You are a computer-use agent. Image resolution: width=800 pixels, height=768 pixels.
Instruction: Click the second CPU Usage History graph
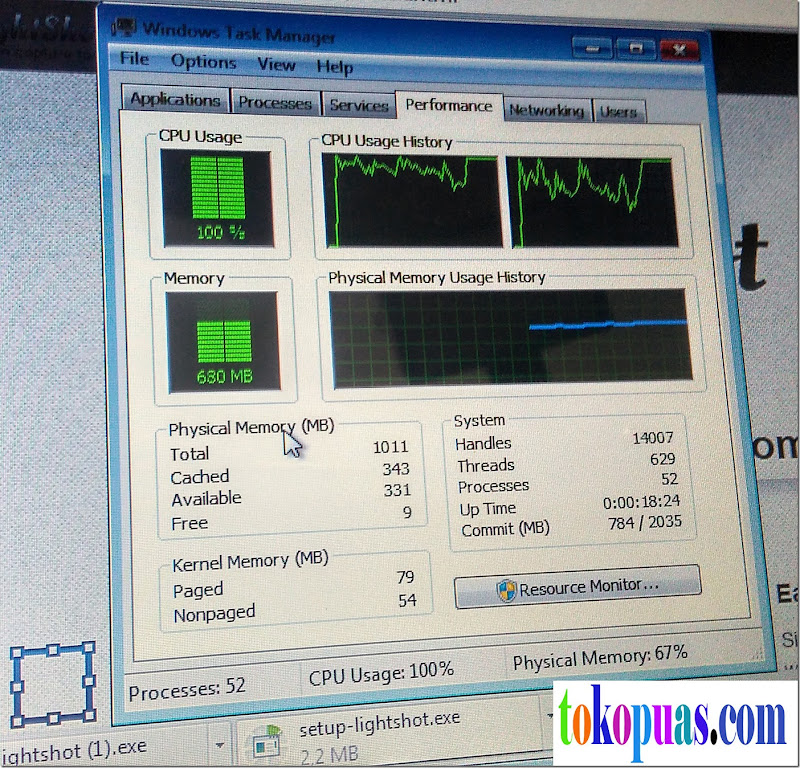[592, 203]
